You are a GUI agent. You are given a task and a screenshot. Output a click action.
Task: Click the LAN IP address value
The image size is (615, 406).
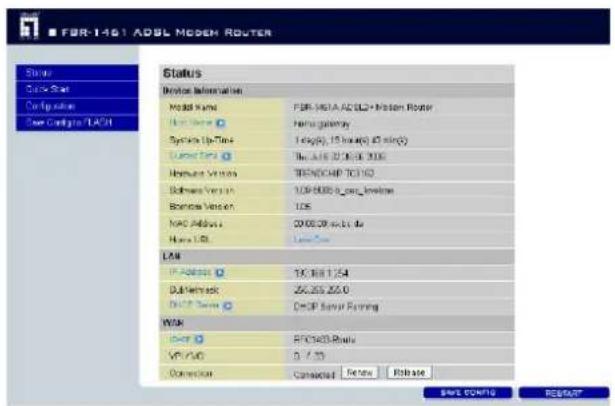(x=321, y=273)
